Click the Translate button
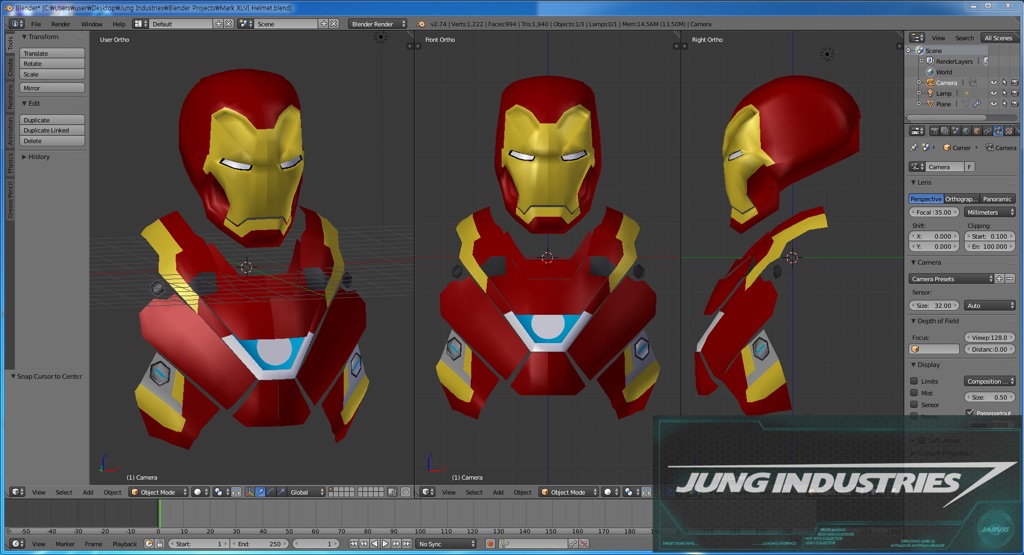Screen dimensions: 1024x555 coord(52,53)
